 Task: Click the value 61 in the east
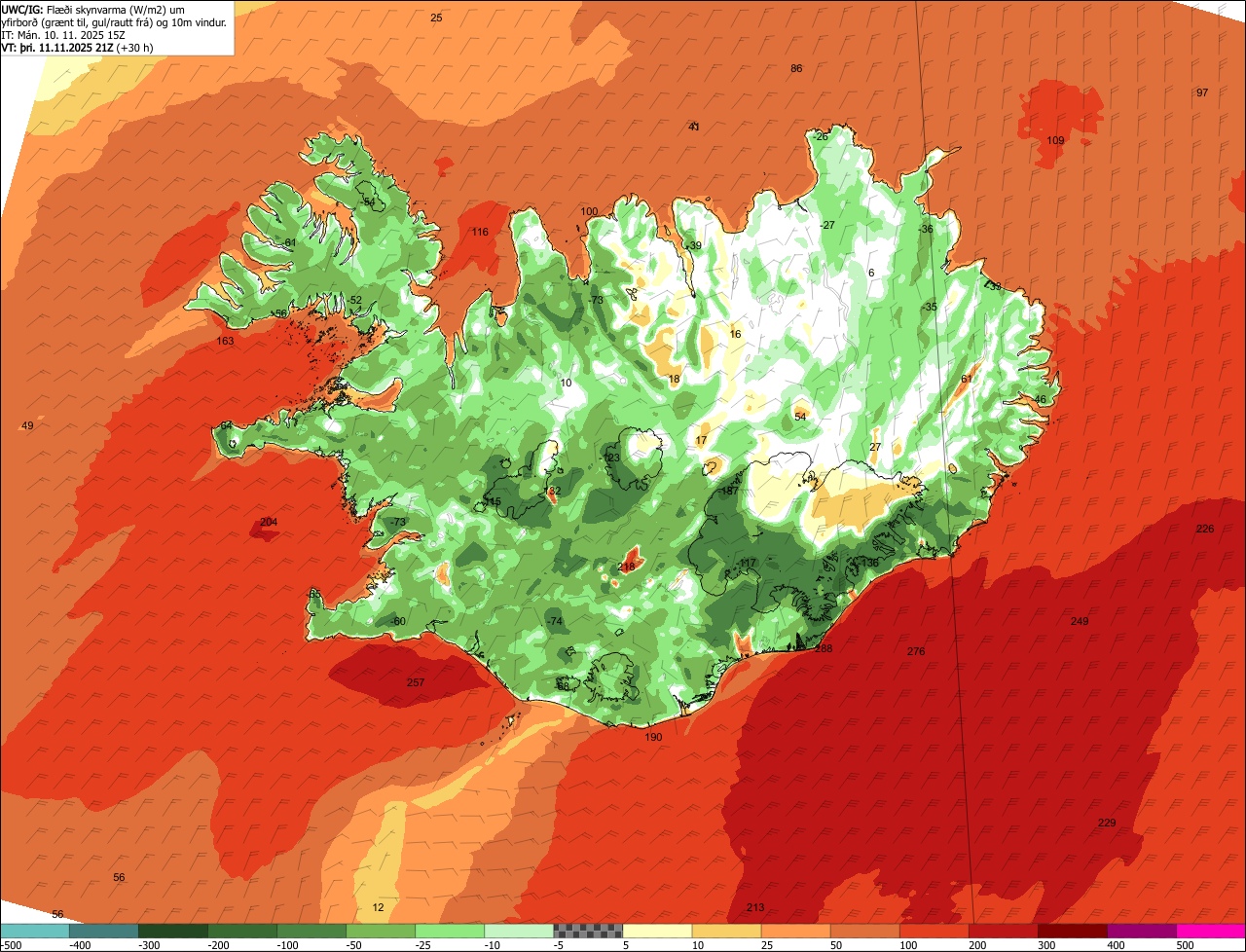point(967,379)
